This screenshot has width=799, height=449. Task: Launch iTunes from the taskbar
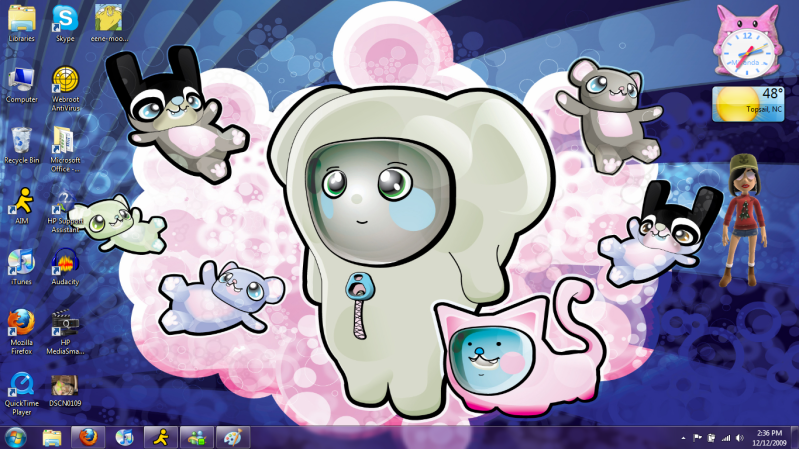124,437
